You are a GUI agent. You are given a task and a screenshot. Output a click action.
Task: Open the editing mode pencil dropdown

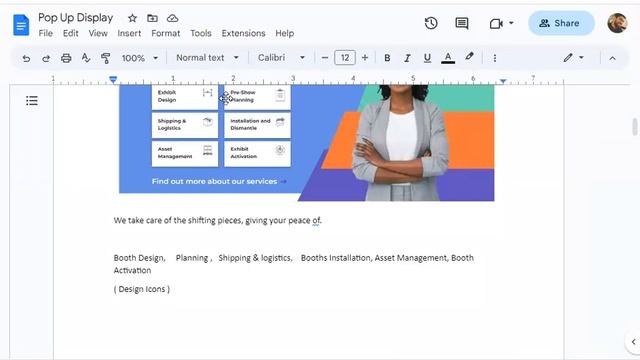pos(573,58)
